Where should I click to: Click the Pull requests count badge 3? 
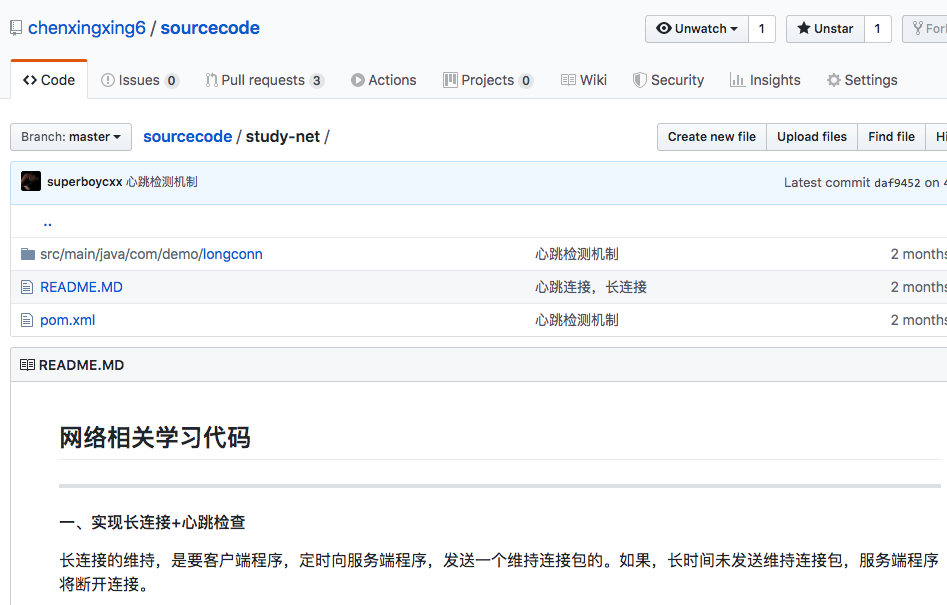316,80
